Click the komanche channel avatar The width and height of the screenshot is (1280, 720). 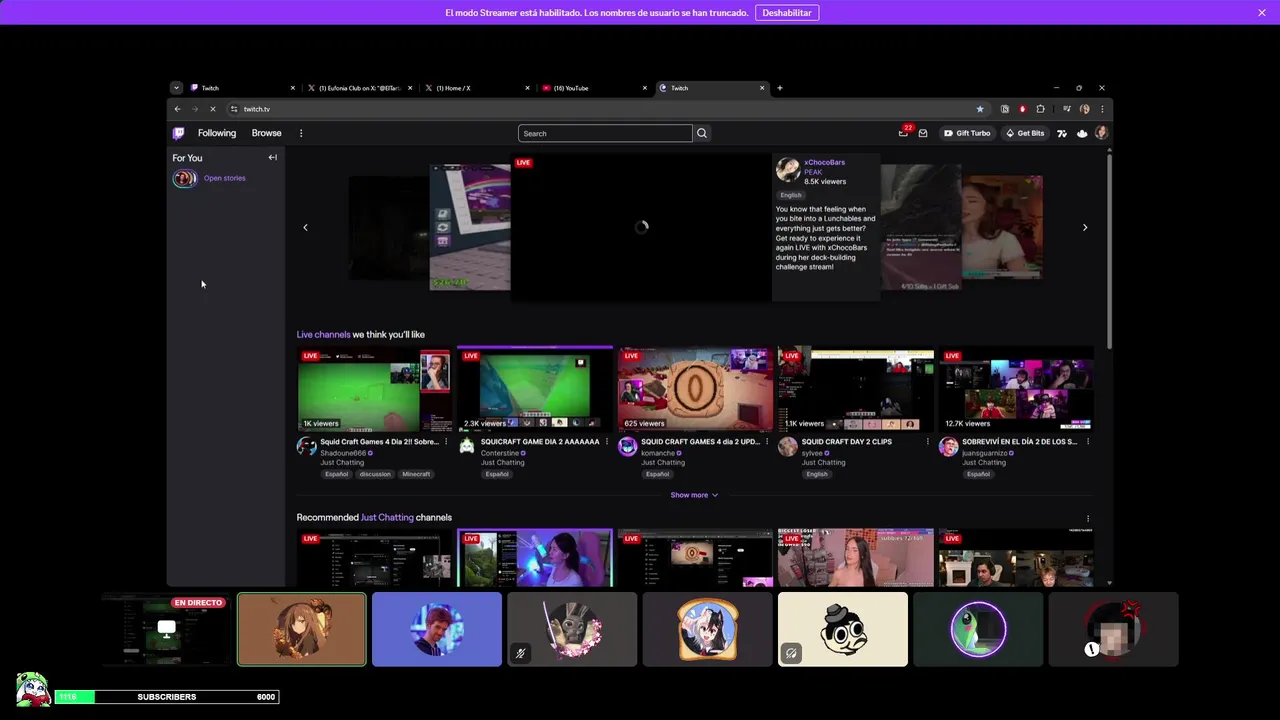[628, 446]
